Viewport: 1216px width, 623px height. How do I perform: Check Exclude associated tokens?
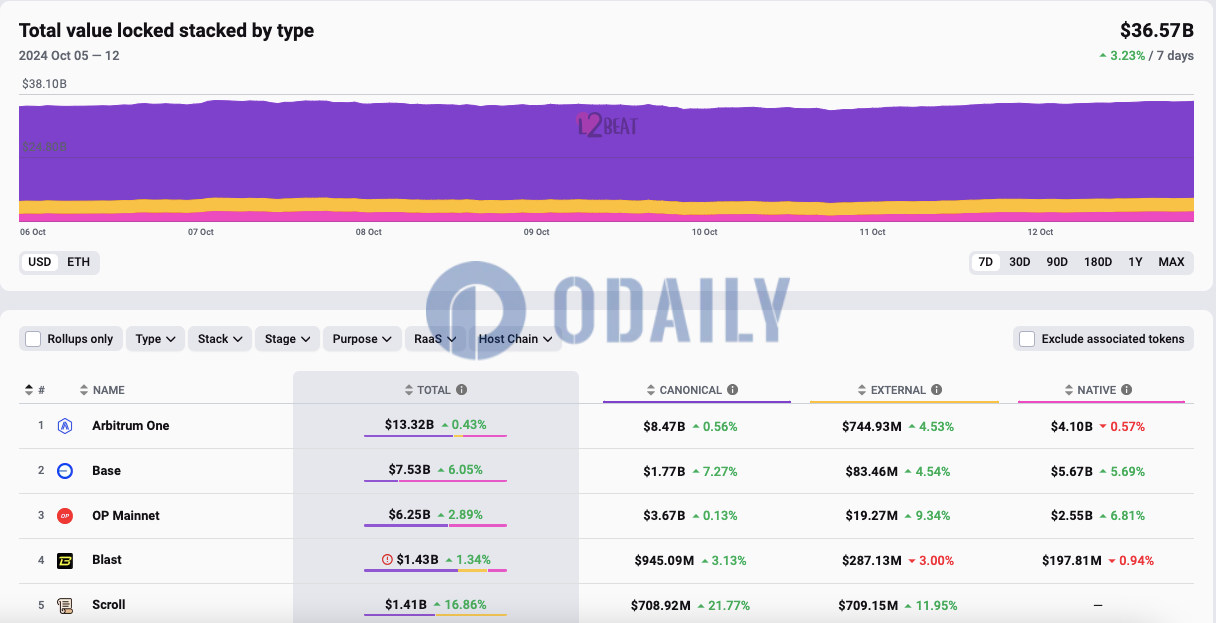tap(1027, 339)
